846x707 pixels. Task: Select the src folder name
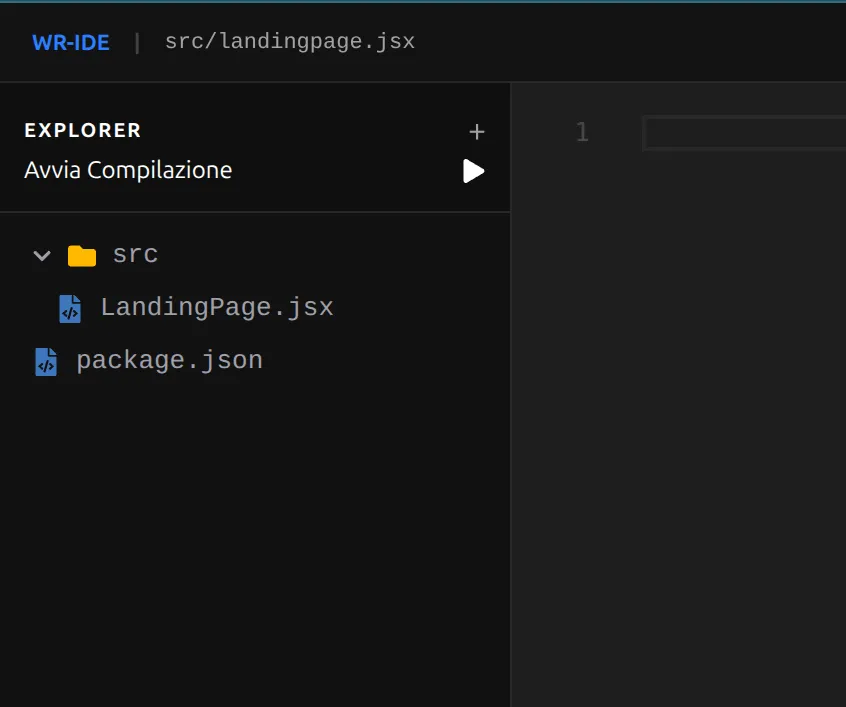tap(135, 255)
